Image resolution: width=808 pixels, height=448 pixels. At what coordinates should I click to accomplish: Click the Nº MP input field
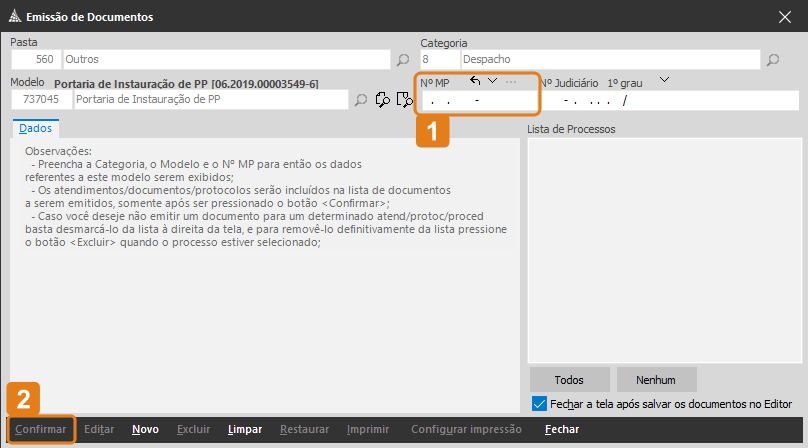click(476, 101)
